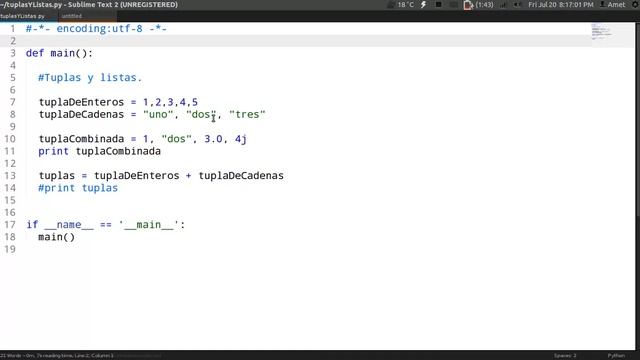Open the network signal indicator

click(x=502, y=4)
